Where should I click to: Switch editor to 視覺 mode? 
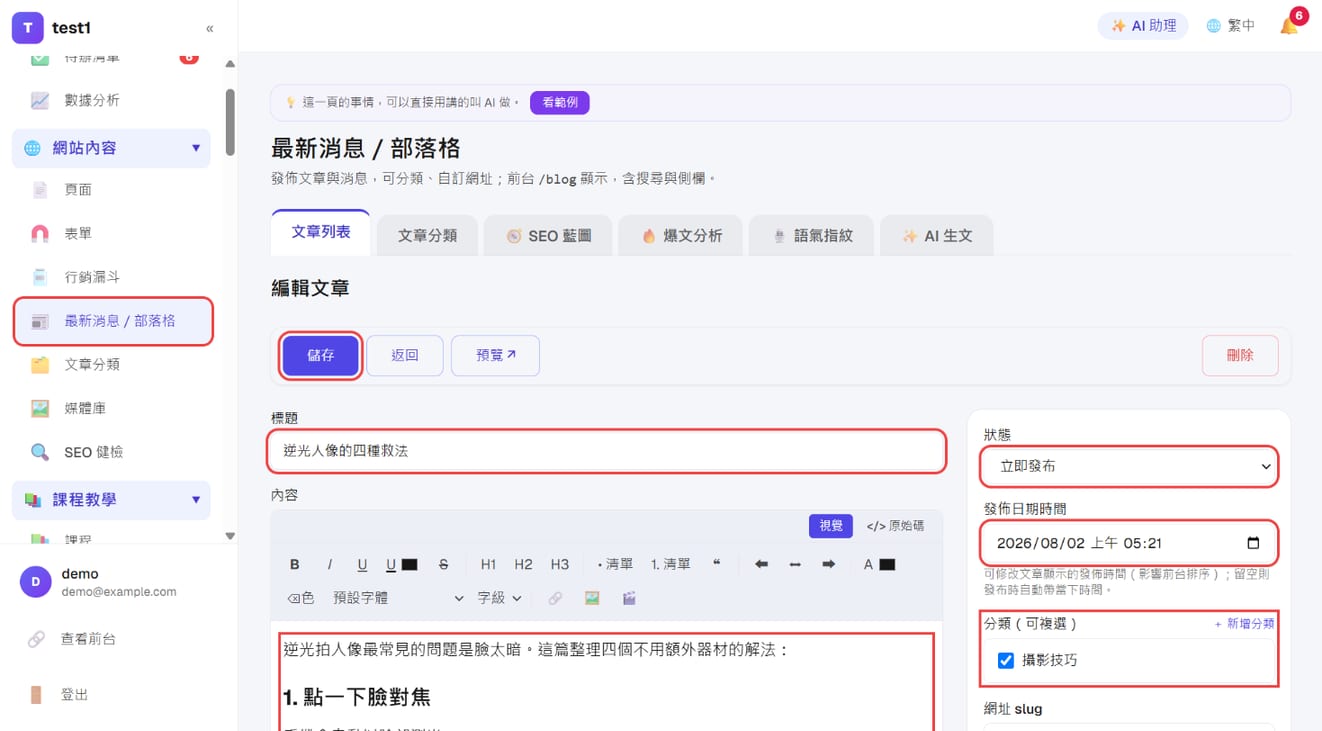[x=831, y=525]
